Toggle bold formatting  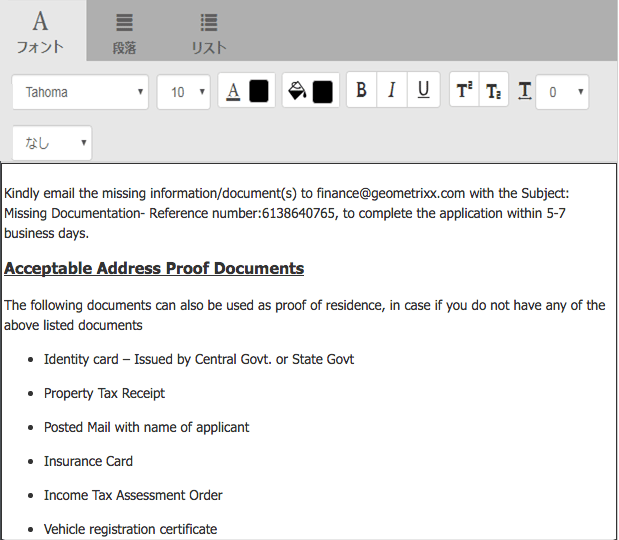361,90
